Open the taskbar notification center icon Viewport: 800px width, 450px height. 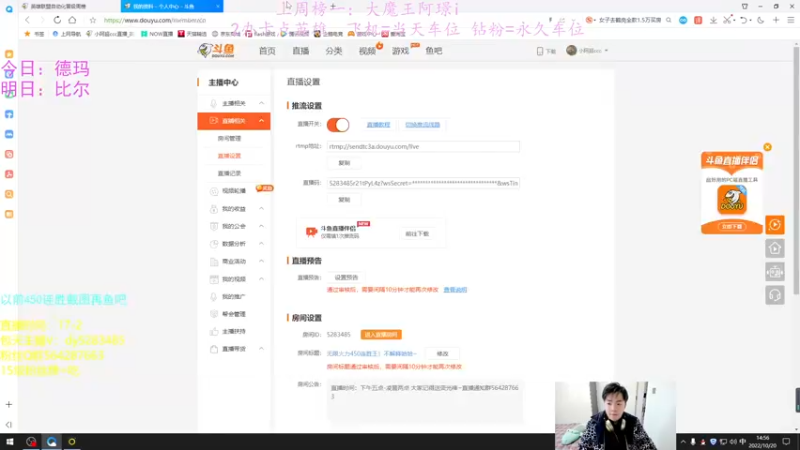[x=786, y=441]
